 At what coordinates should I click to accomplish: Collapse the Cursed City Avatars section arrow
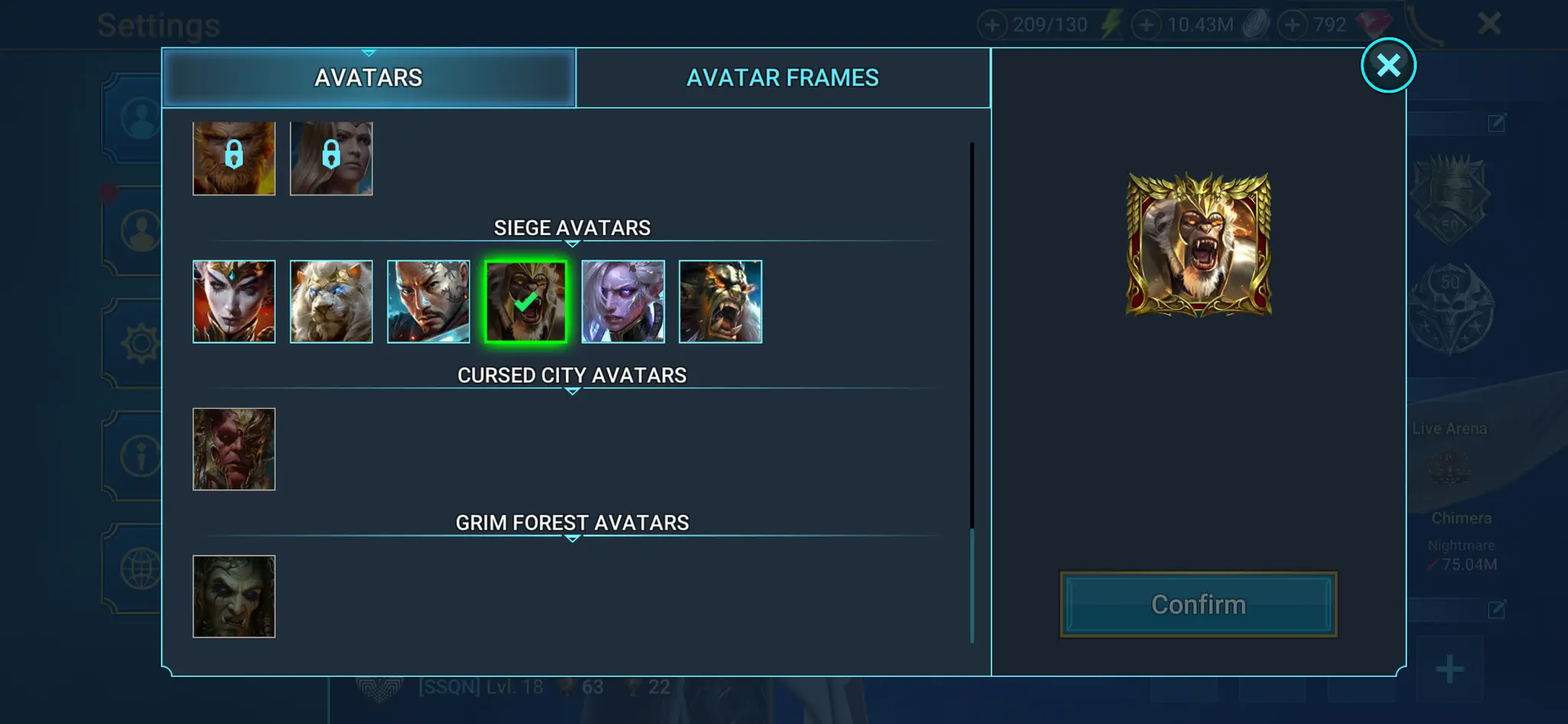click(572, 391)
